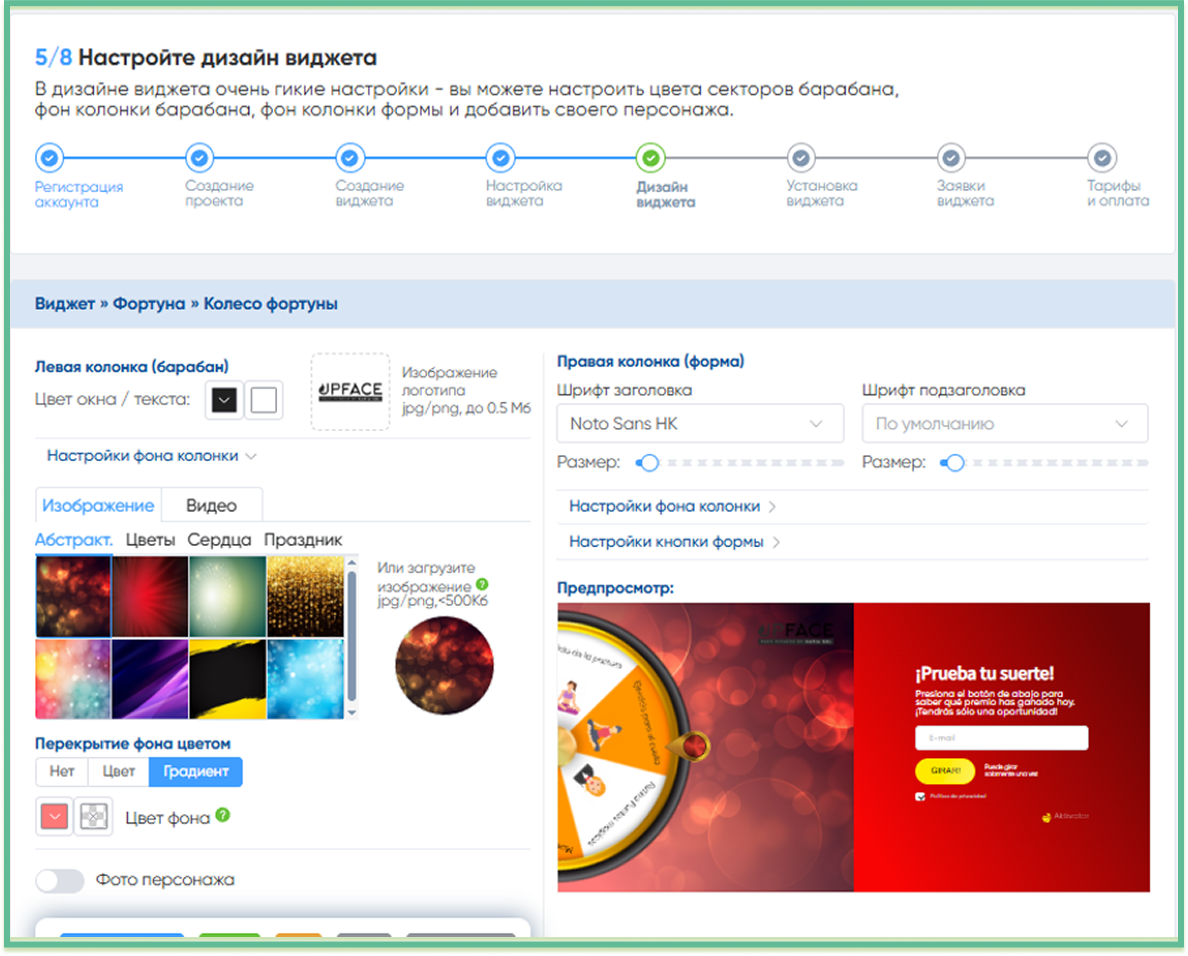This screenshot has height=956, width=1188.
Task: Select Градиент overlay option
Action: point(196,771)
